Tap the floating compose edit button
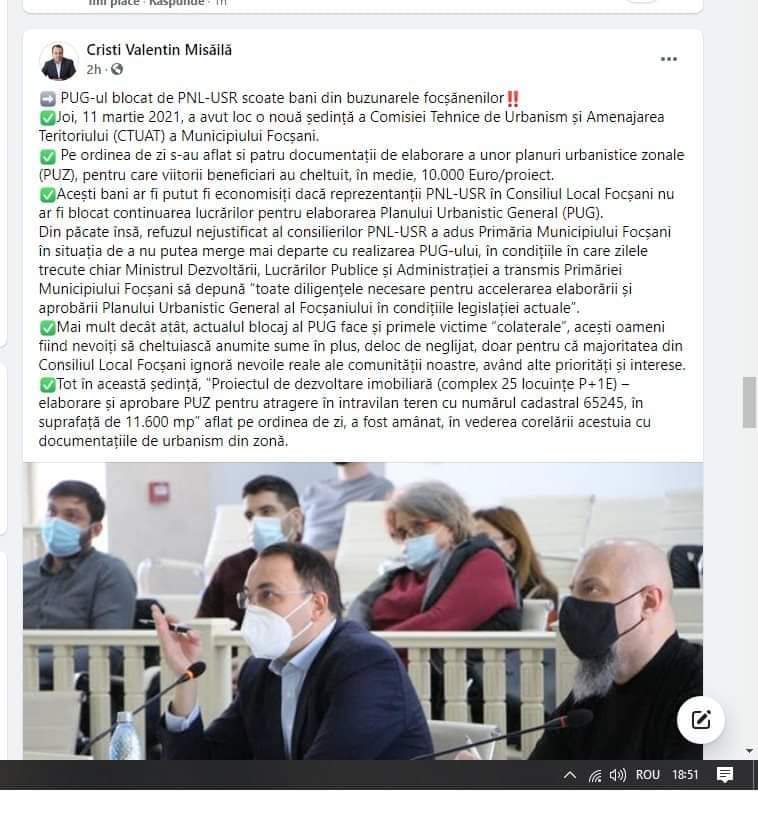 (701, 720)
